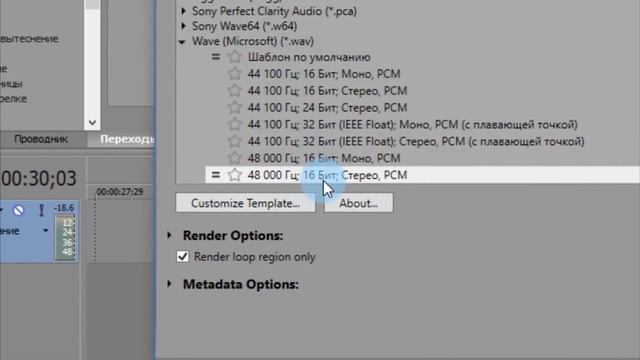The image size is (640, 360).
Task: Select 44 100 Гц 32 Бит IEEE Float Стерео template
Action: [416, 141]
